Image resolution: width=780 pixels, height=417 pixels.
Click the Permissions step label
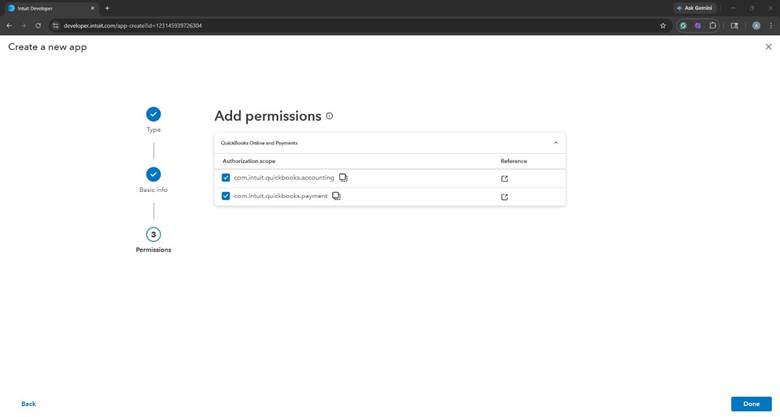click(153, 250)
